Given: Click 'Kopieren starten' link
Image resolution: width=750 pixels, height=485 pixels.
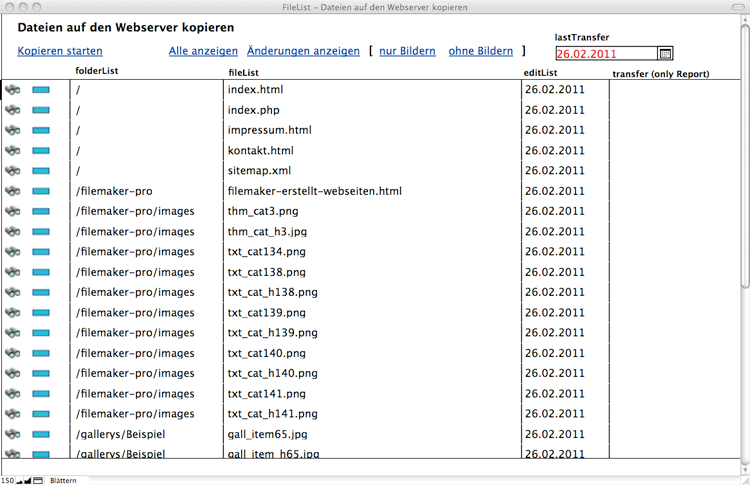Looking at the screenshot, I should point(59,51).
